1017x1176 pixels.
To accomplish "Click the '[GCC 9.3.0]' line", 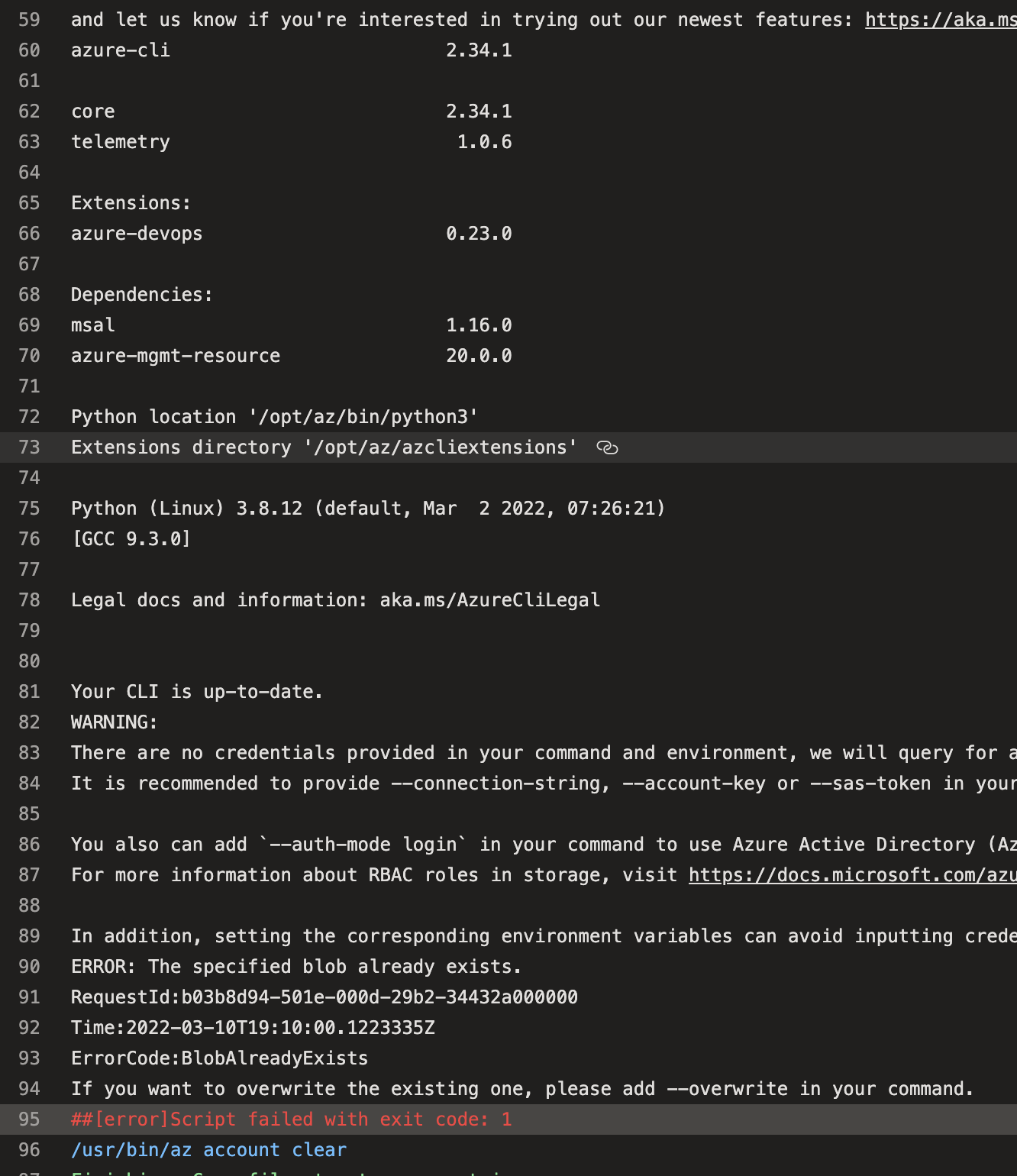I will 131,539.
